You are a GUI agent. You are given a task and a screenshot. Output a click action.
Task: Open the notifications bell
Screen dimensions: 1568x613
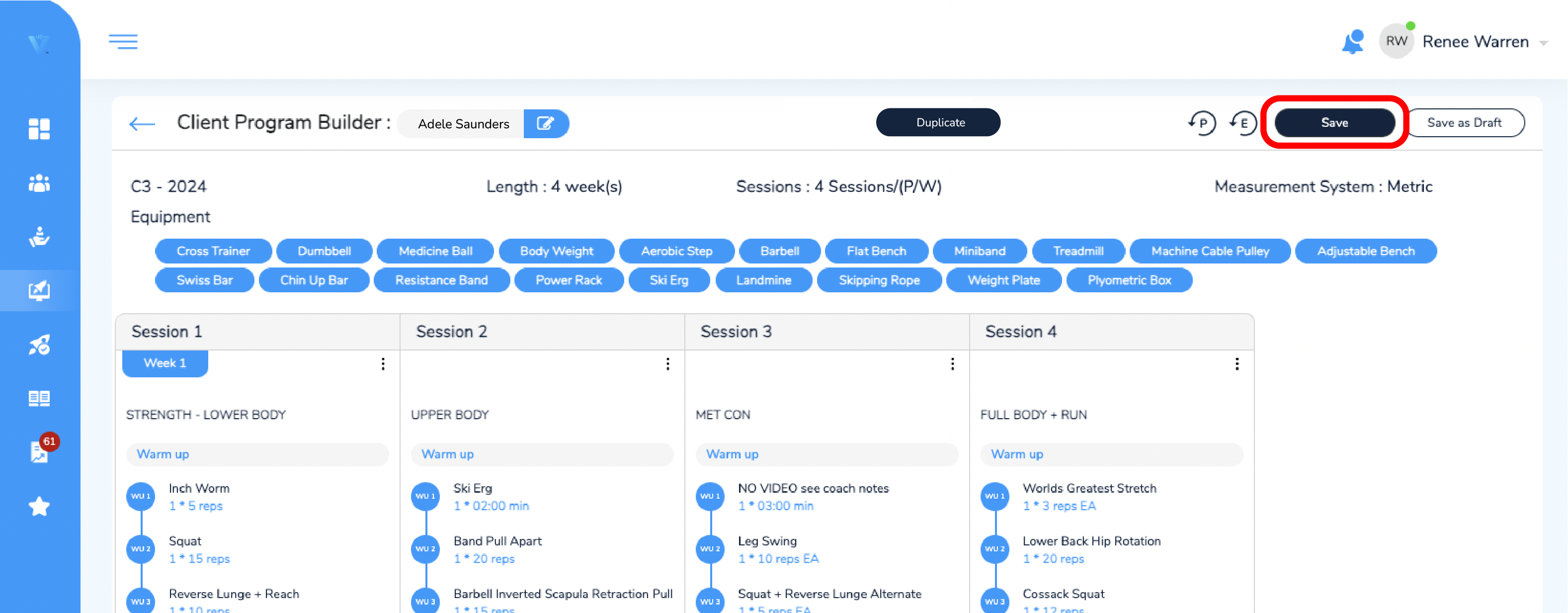(1352, 42)
